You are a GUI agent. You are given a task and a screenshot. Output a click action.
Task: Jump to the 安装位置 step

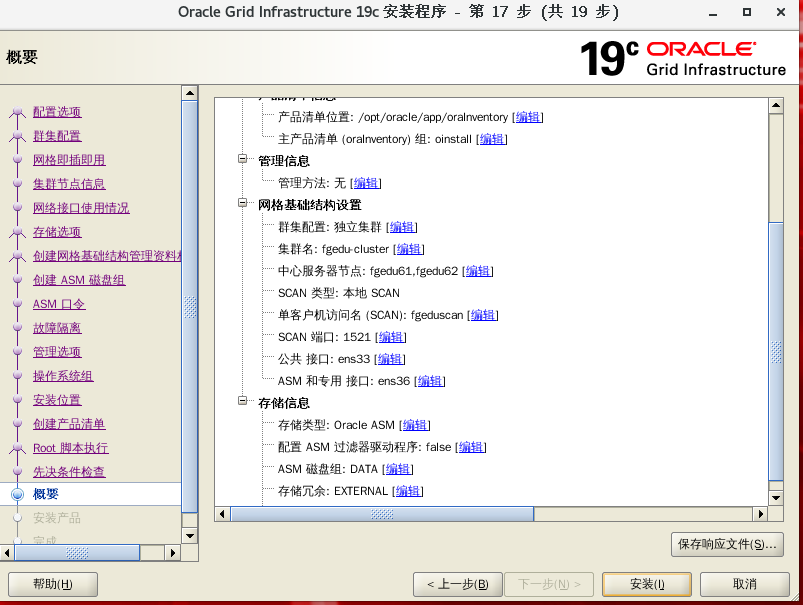coord(57,401)
